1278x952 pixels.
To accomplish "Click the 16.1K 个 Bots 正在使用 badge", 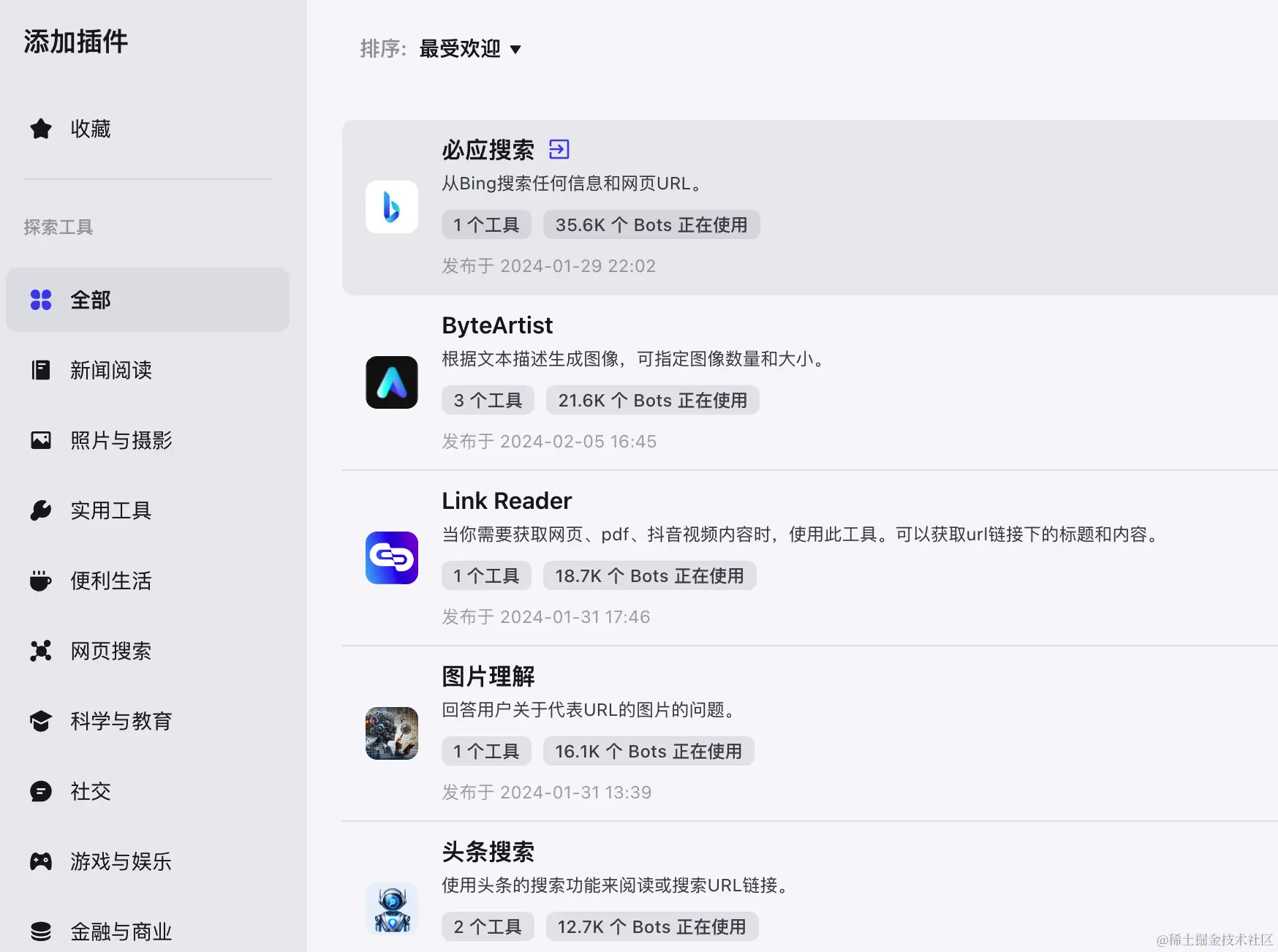I will pos(649,751).
